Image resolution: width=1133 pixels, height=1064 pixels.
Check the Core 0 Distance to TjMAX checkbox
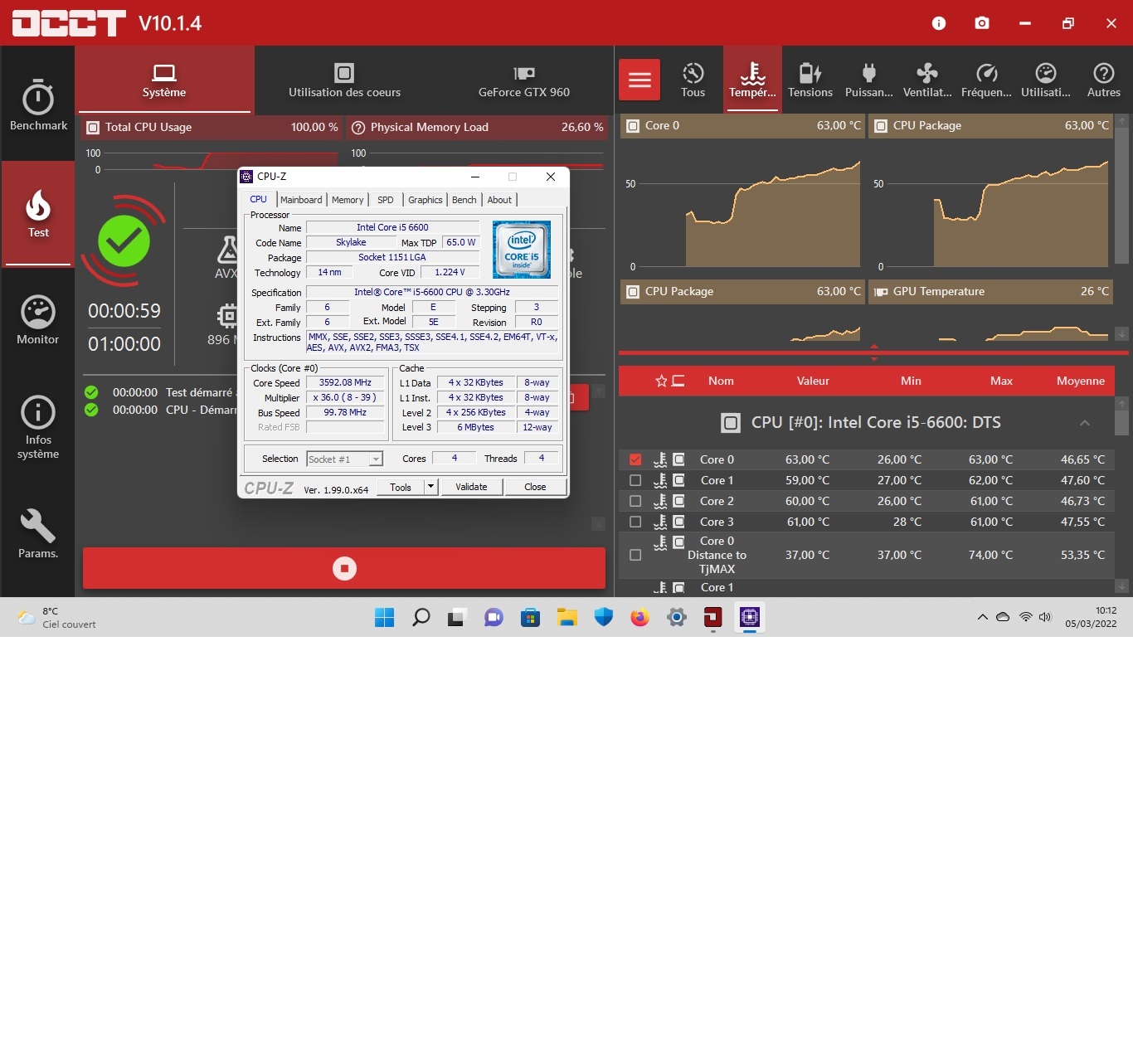pyautogui.click(x=635, y=555)
